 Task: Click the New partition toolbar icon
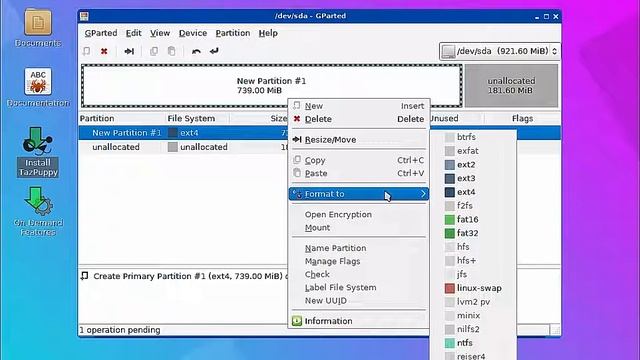(87, 51)
